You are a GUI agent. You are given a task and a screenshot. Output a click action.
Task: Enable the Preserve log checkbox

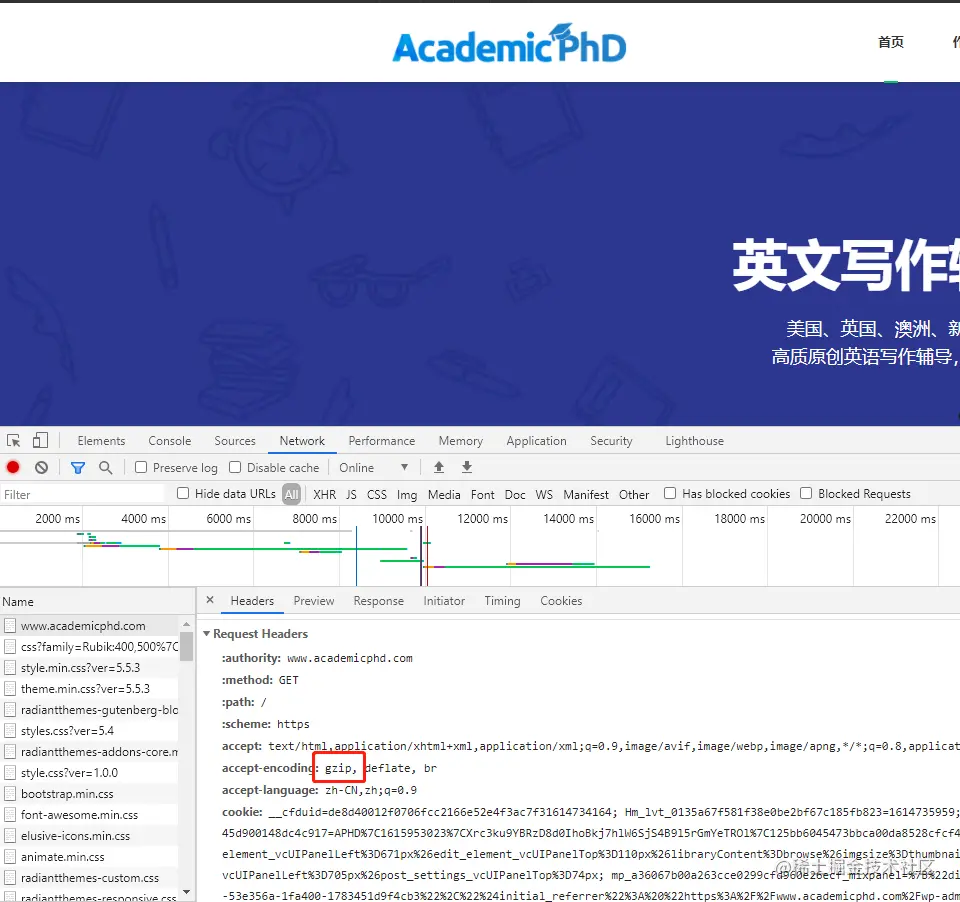(141, 467)
